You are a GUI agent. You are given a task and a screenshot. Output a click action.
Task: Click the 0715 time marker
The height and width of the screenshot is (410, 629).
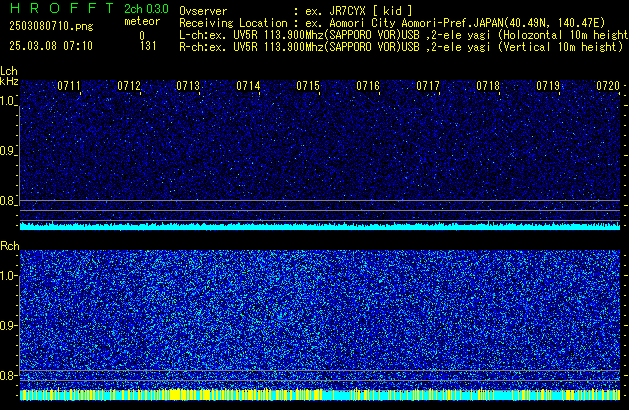308,86
